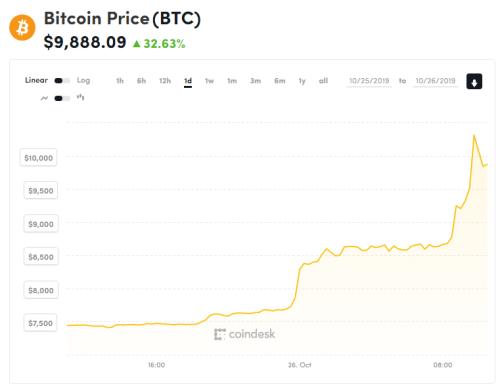Screen dimensions: 500x385
Task: Toggle the line/candlestick chart switch
Action: tap(62, 98)
